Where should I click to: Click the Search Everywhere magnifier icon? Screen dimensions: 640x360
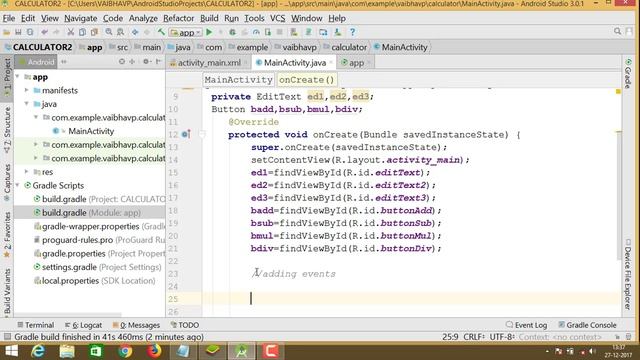coord(617,32)
